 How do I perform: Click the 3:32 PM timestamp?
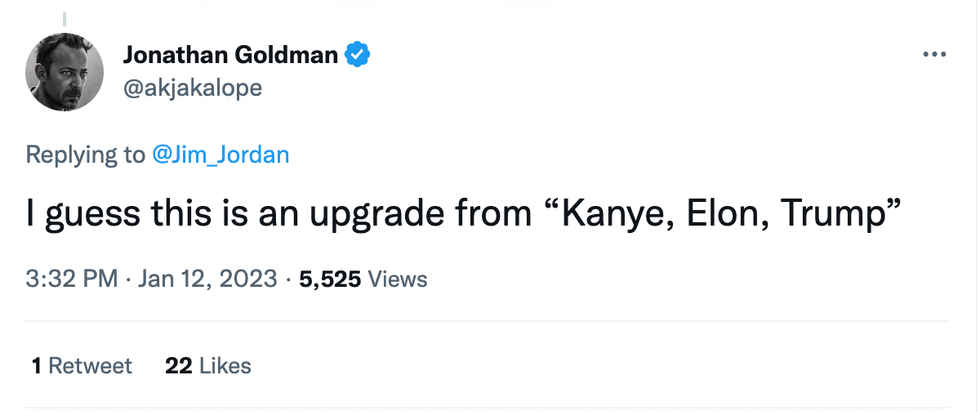click(72, 279)
